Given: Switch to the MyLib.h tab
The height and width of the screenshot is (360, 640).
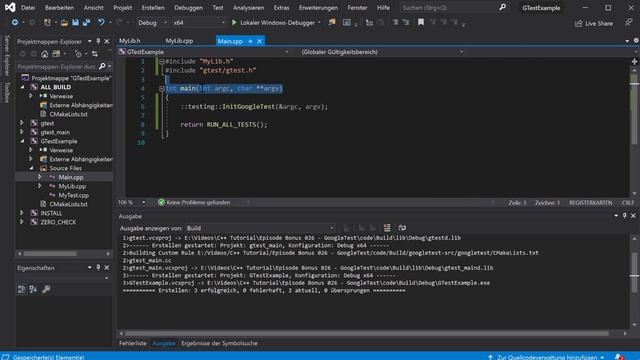Looking at the screenshot, I should pyautogui.click(x=130, y=41).
